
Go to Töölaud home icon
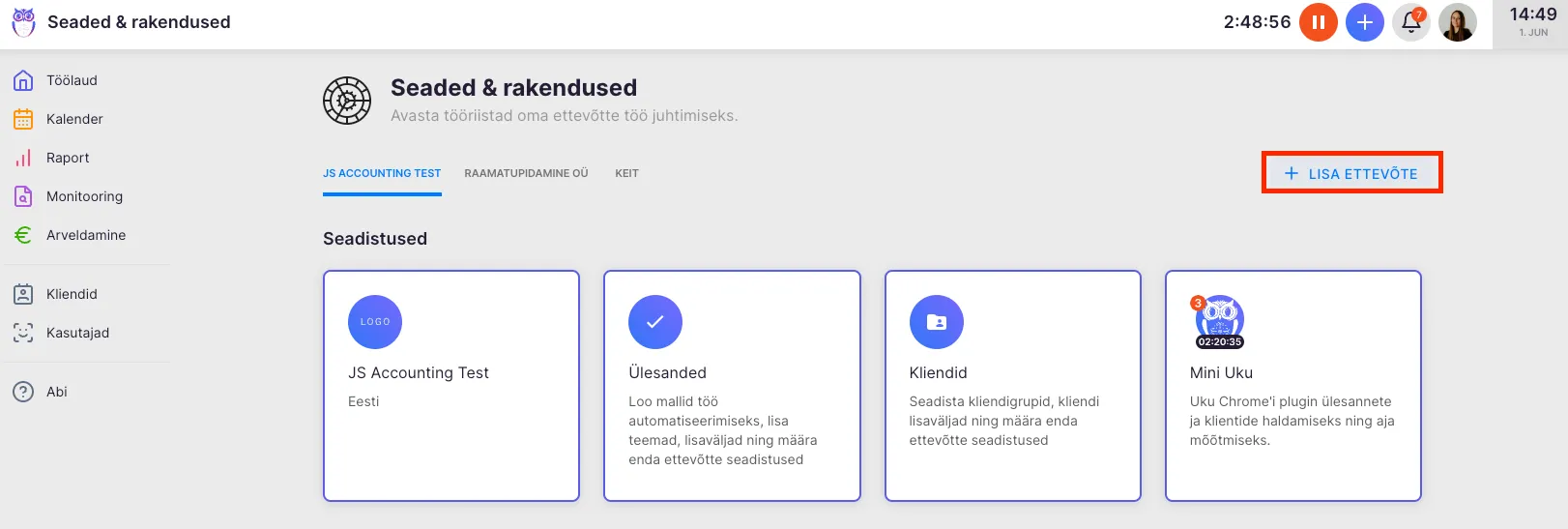coord(23,80)
